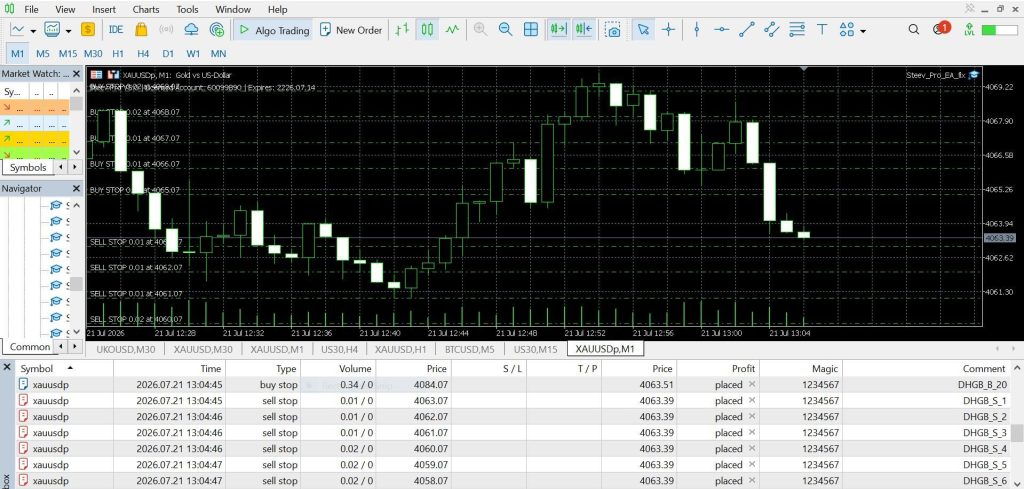Click the chart type line icon
This screenshot has width=1024, height=489.
17,29
